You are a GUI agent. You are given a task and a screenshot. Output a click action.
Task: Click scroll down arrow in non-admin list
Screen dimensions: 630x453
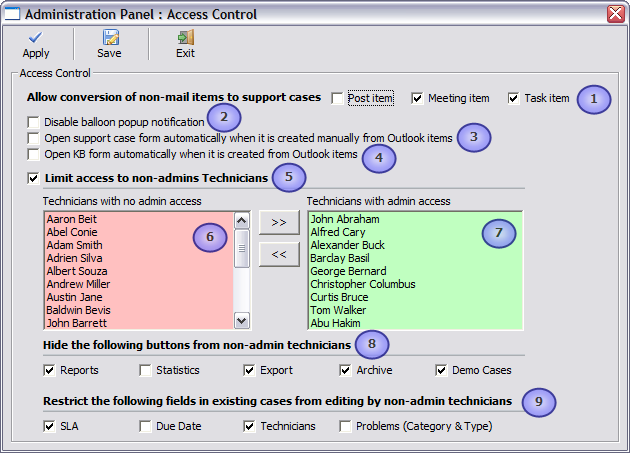pos(241,321)
